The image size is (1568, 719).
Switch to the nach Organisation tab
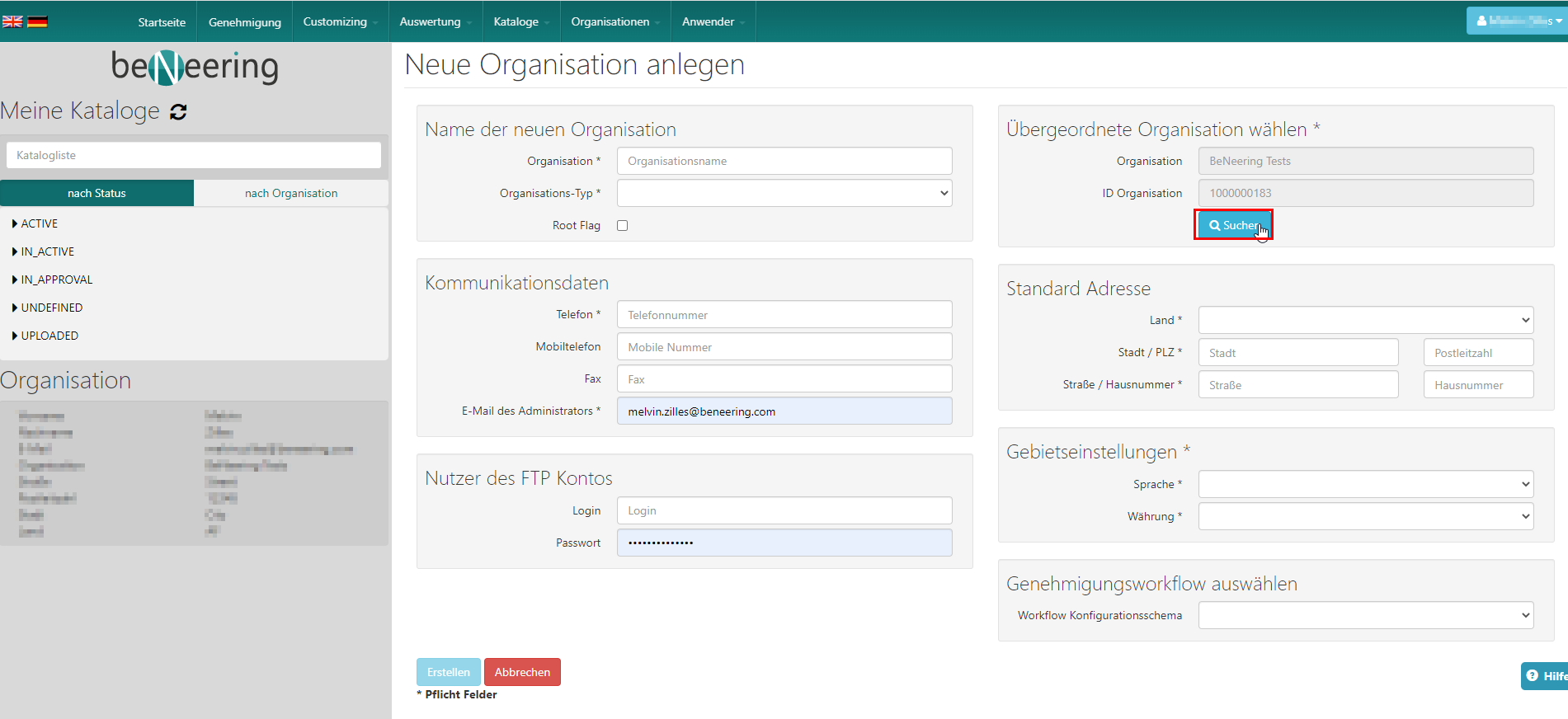pyautogui.click(x=291, y=193)
